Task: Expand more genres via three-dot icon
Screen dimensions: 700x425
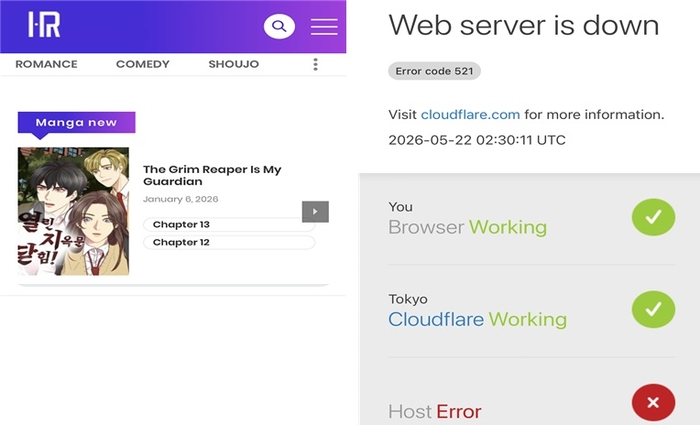Action: (316, 64)
